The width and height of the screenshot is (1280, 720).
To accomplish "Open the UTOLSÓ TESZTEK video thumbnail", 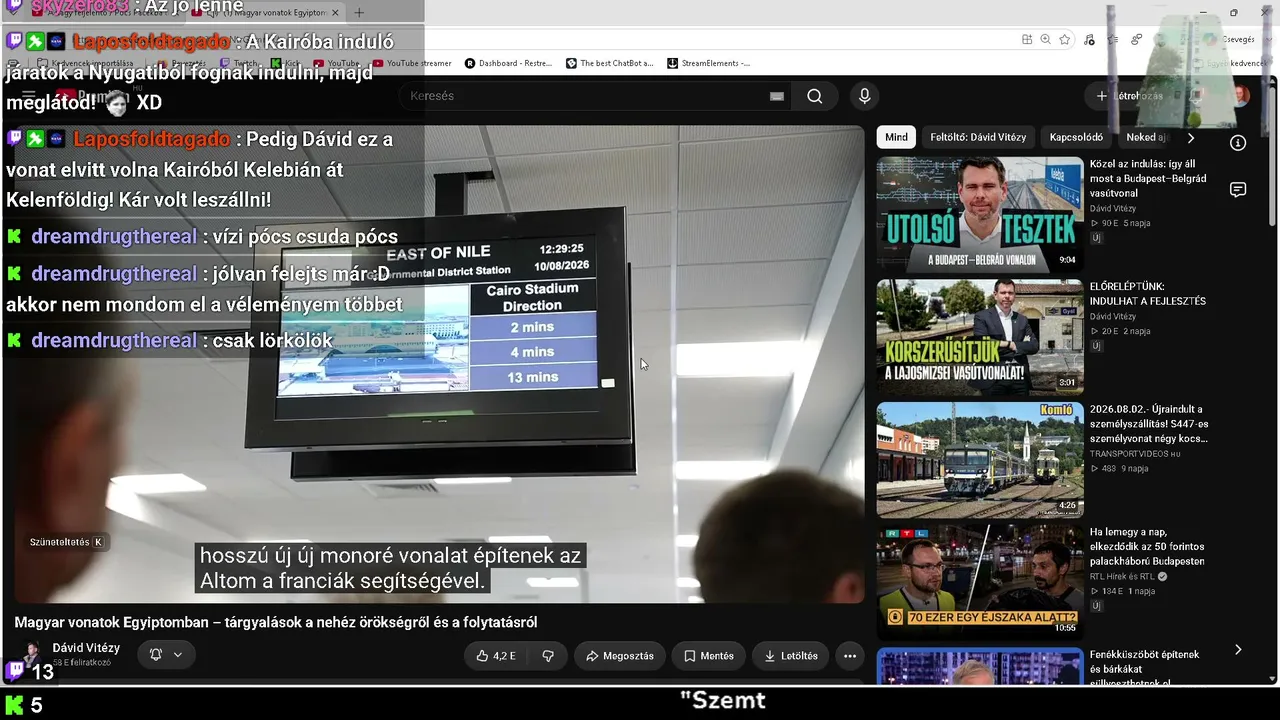I will click(980, 213).
